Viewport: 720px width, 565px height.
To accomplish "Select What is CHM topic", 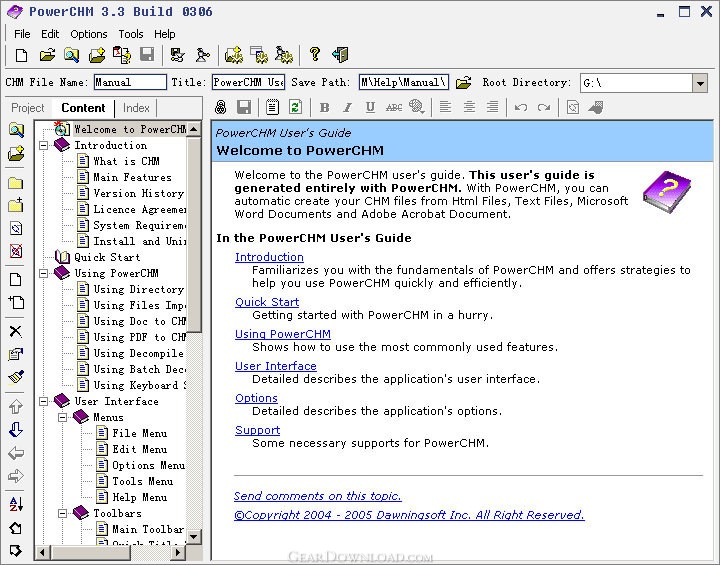I will 126,161.
